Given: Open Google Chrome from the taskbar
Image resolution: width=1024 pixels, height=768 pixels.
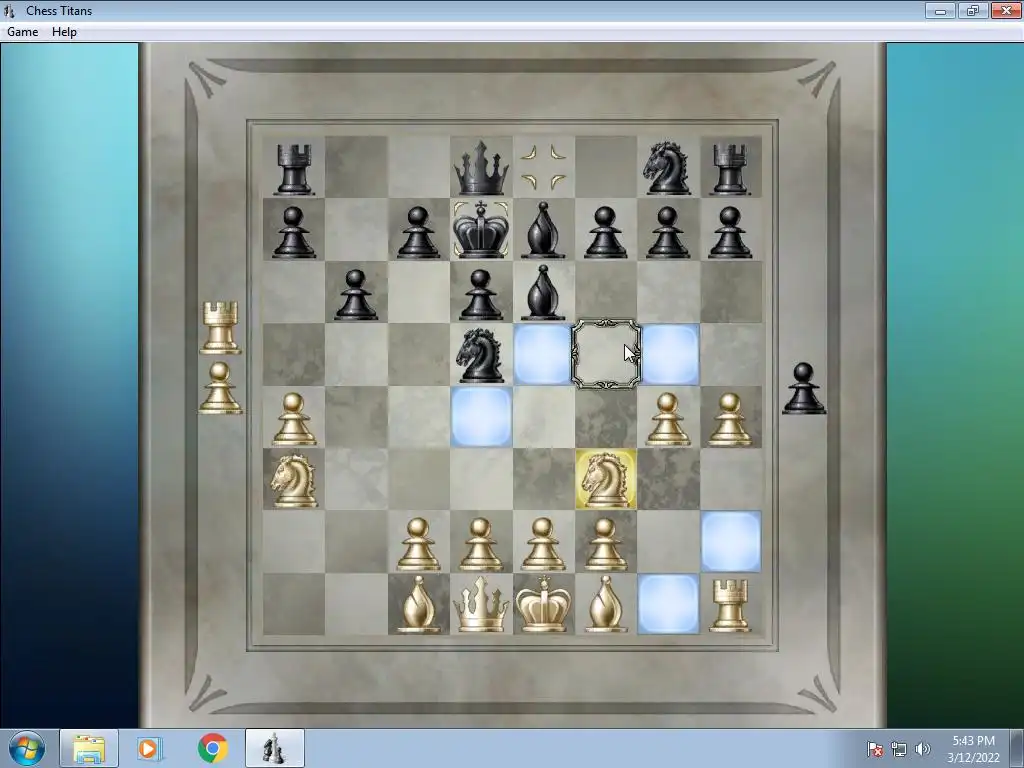Looking at the screenshot, I should point(212,748).
